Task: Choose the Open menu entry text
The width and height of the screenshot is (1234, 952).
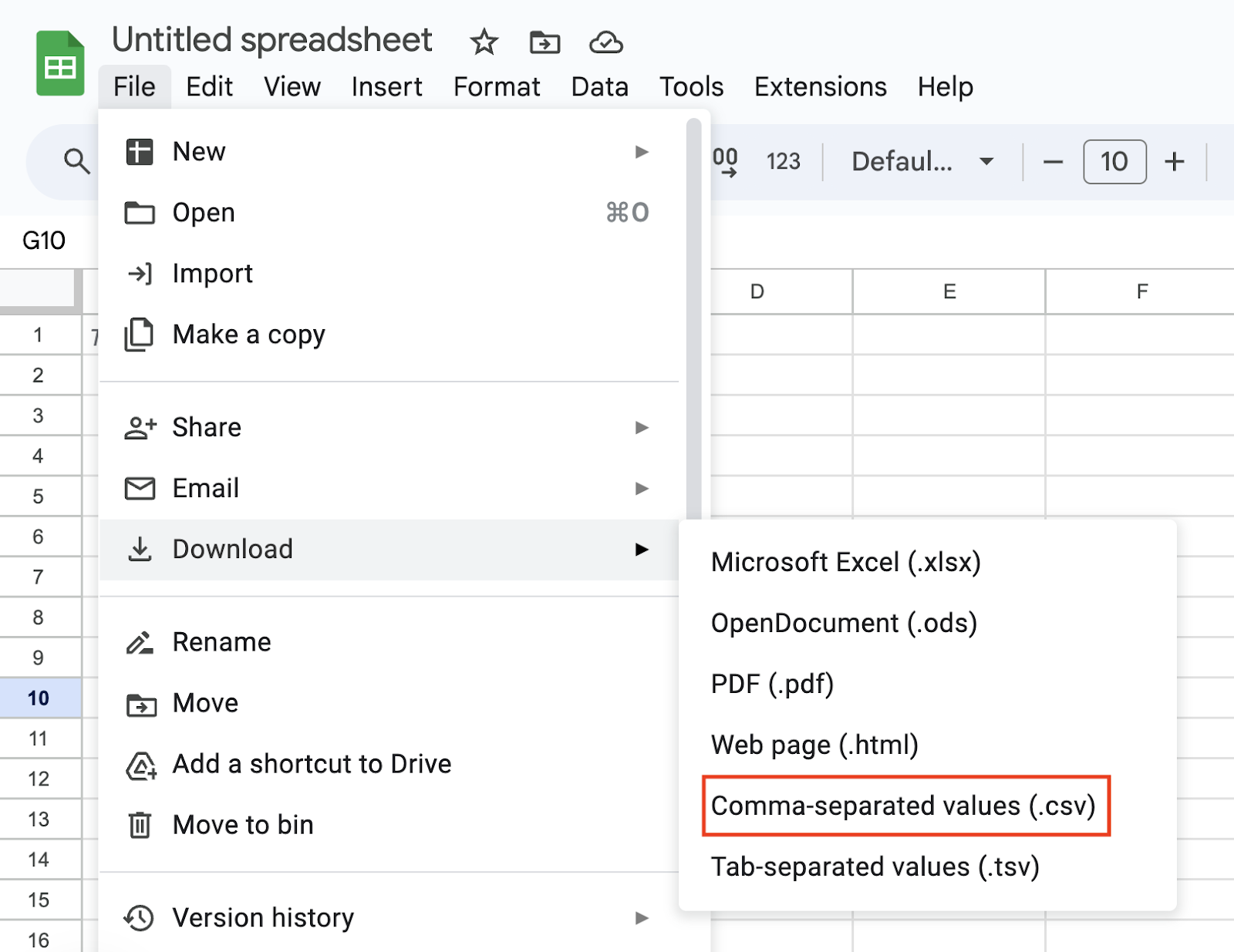Action: click(204, 213)
